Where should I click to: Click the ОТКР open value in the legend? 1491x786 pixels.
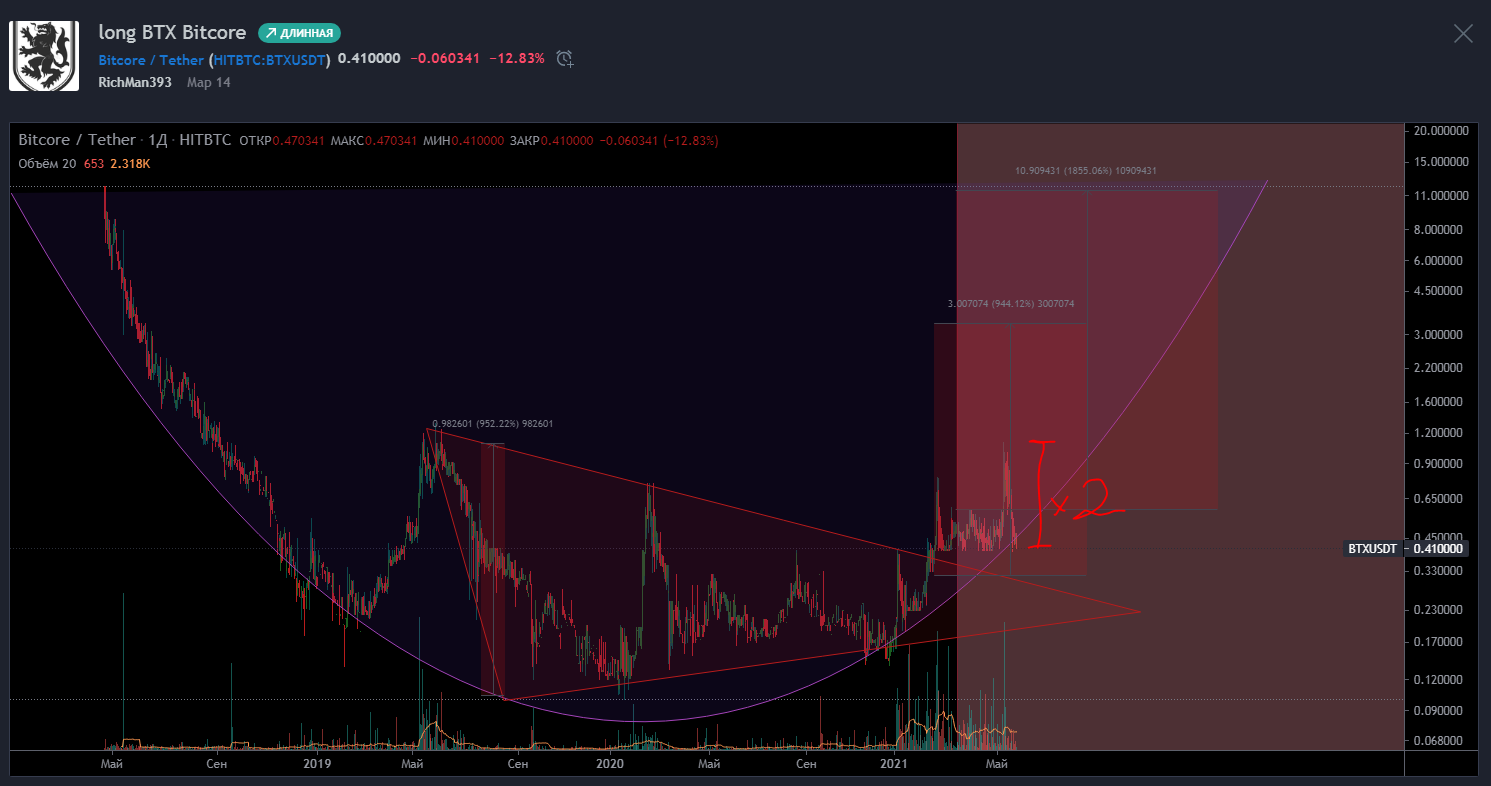[x=301, y=141]
